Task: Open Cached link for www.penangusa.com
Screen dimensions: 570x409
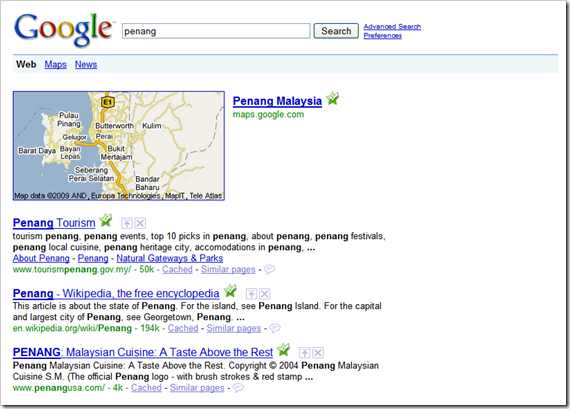Action: tap(146, 388)
